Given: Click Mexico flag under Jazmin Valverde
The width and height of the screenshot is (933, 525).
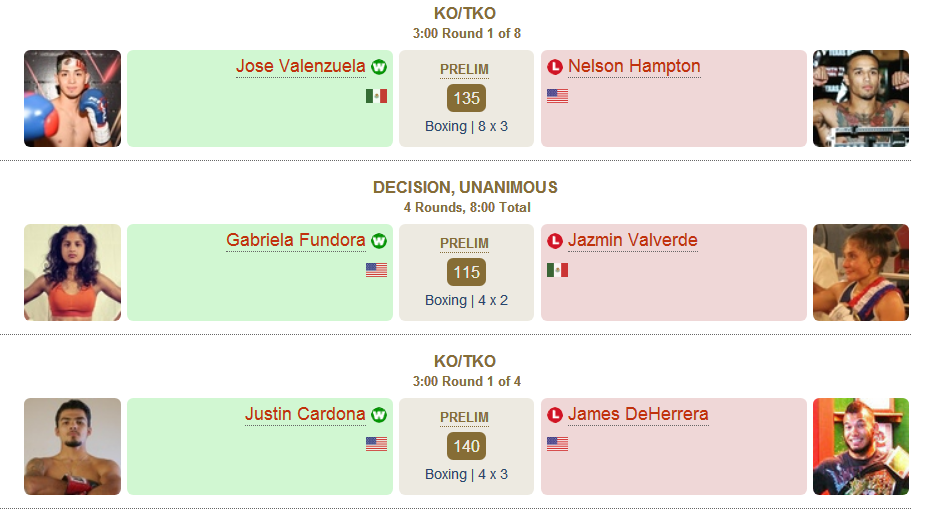Looking at the screenshot, I should click(x=558, y=270).
